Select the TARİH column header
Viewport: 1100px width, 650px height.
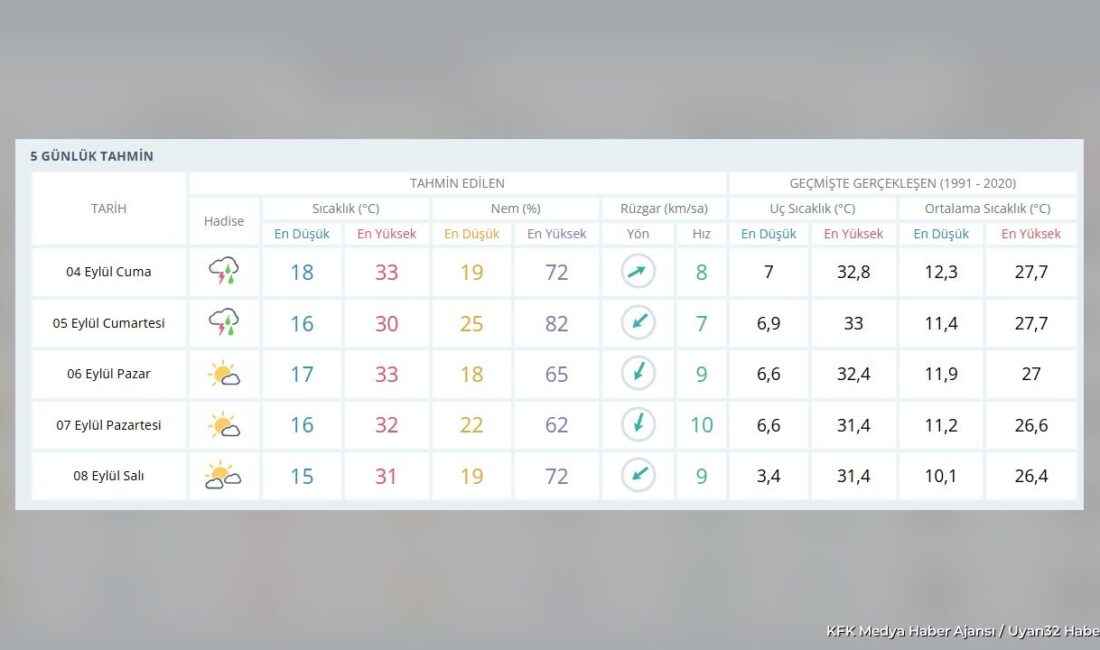pyautogui.click(x=109, y=208)
